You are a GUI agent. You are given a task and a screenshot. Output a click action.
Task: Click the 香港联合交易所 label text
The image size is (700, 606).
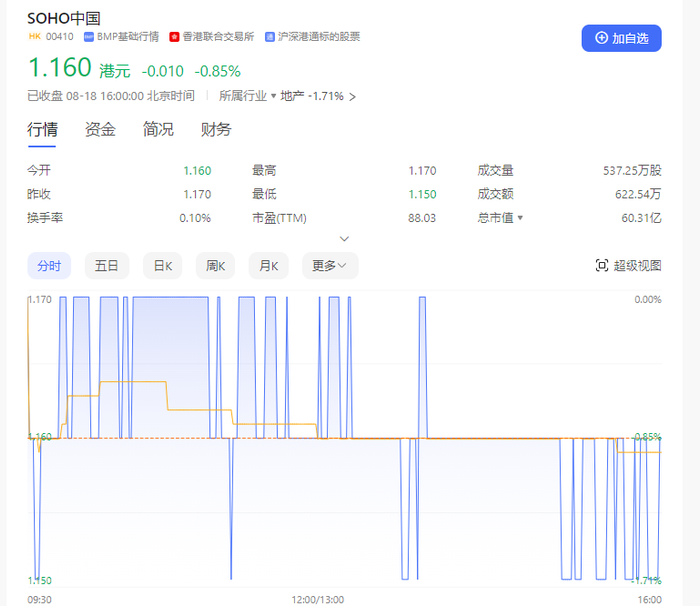pyautogui.click(x=218, y=37)
